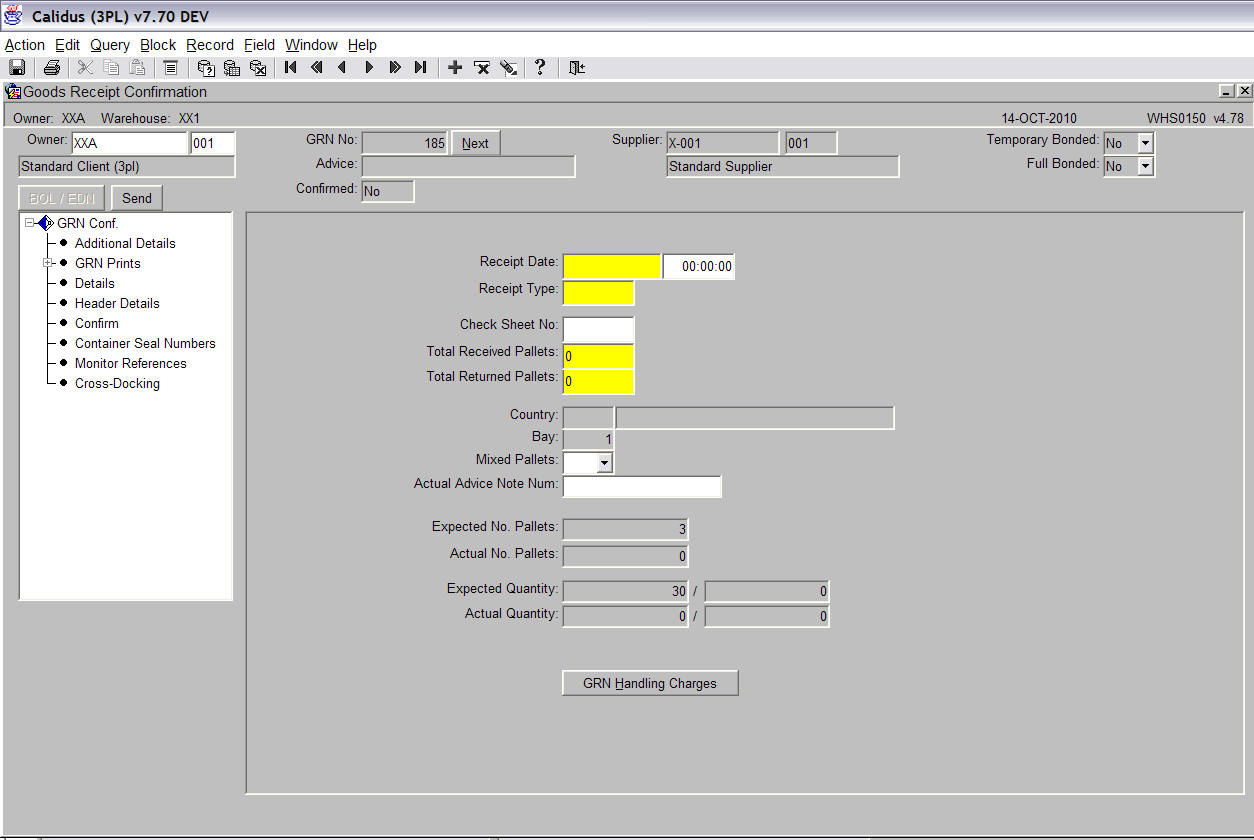
Task: Collapse the GRN Conf. root node
Action: pos(30,223)
